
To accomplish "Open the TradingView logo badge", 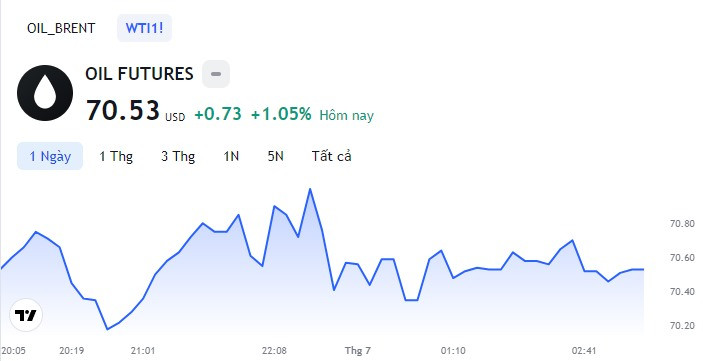I will pos(26,315).
